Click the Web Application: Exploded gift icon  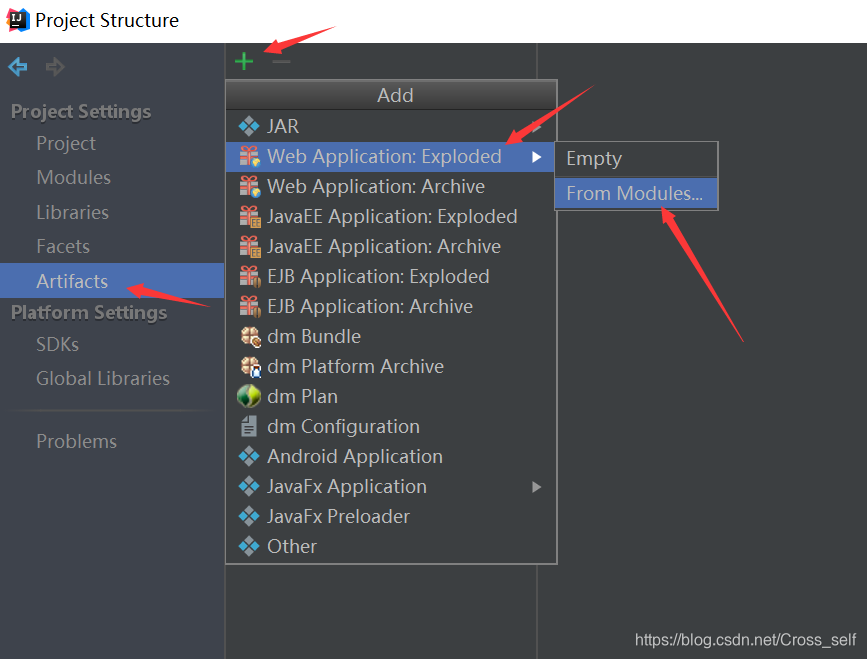[249, 156]
